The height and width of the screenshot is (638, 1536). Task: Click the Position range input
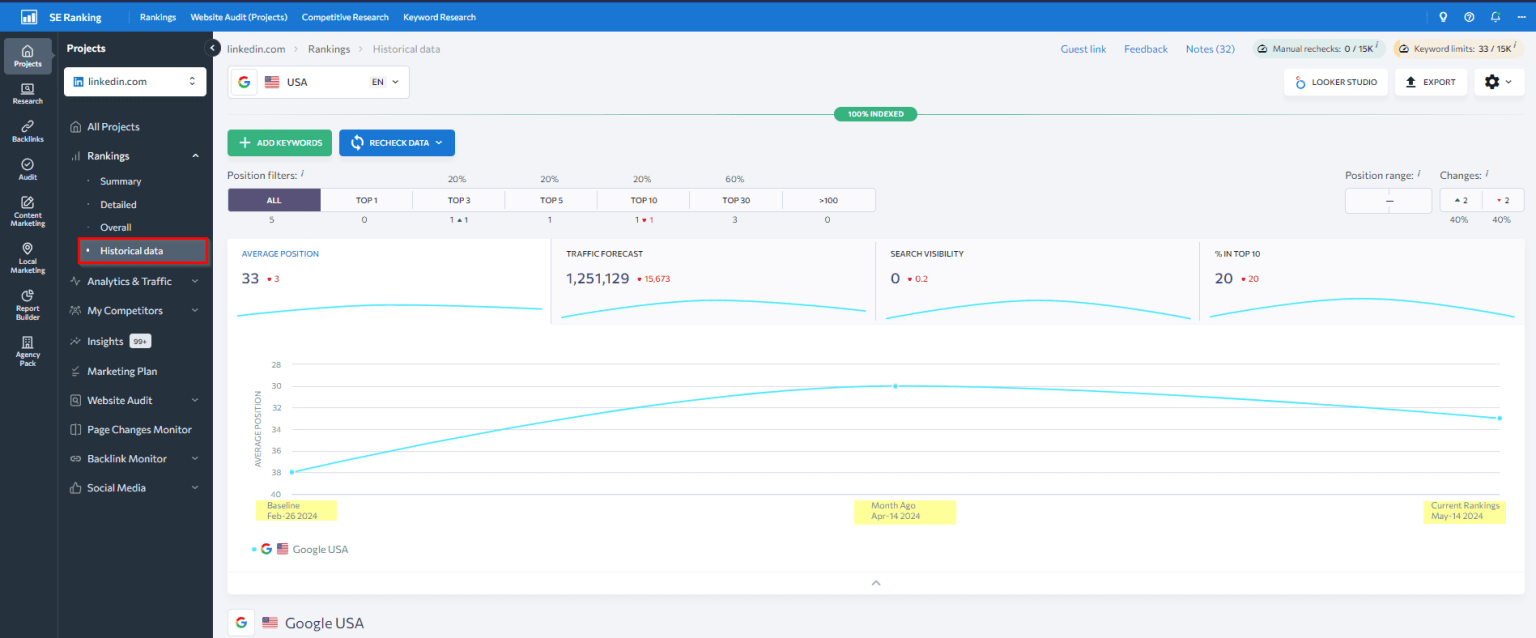[1388, 200]
